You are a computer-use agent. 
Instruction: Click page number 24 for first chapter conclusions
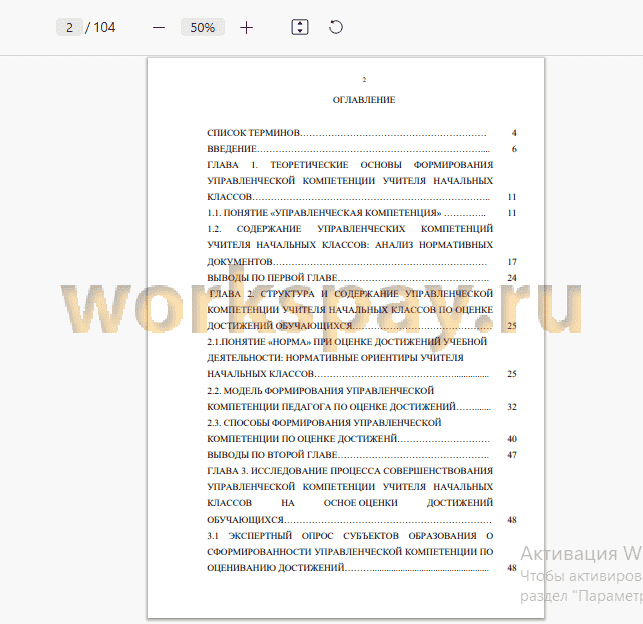512,278
